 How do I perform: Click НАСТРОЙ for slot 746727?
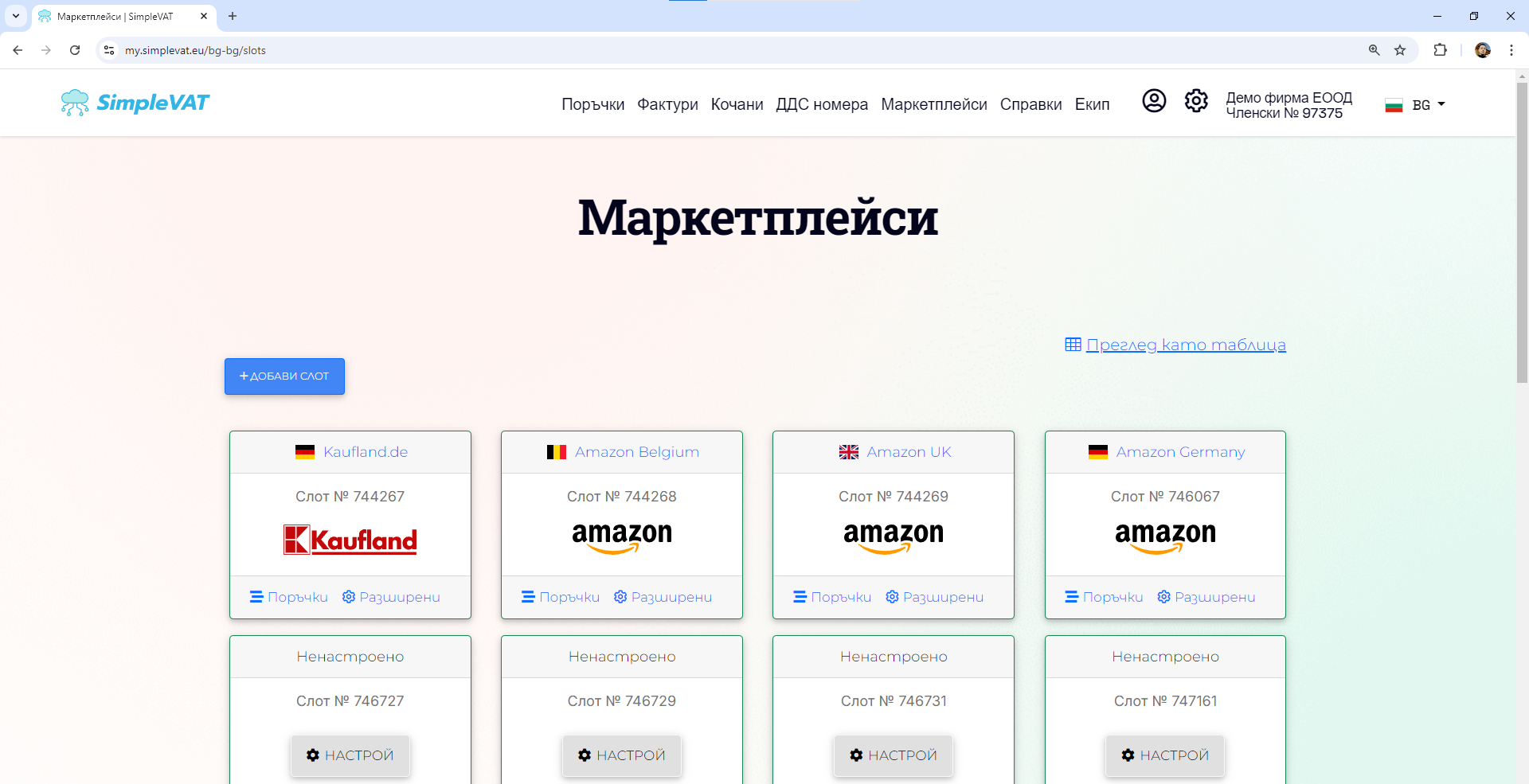(350, 755)
